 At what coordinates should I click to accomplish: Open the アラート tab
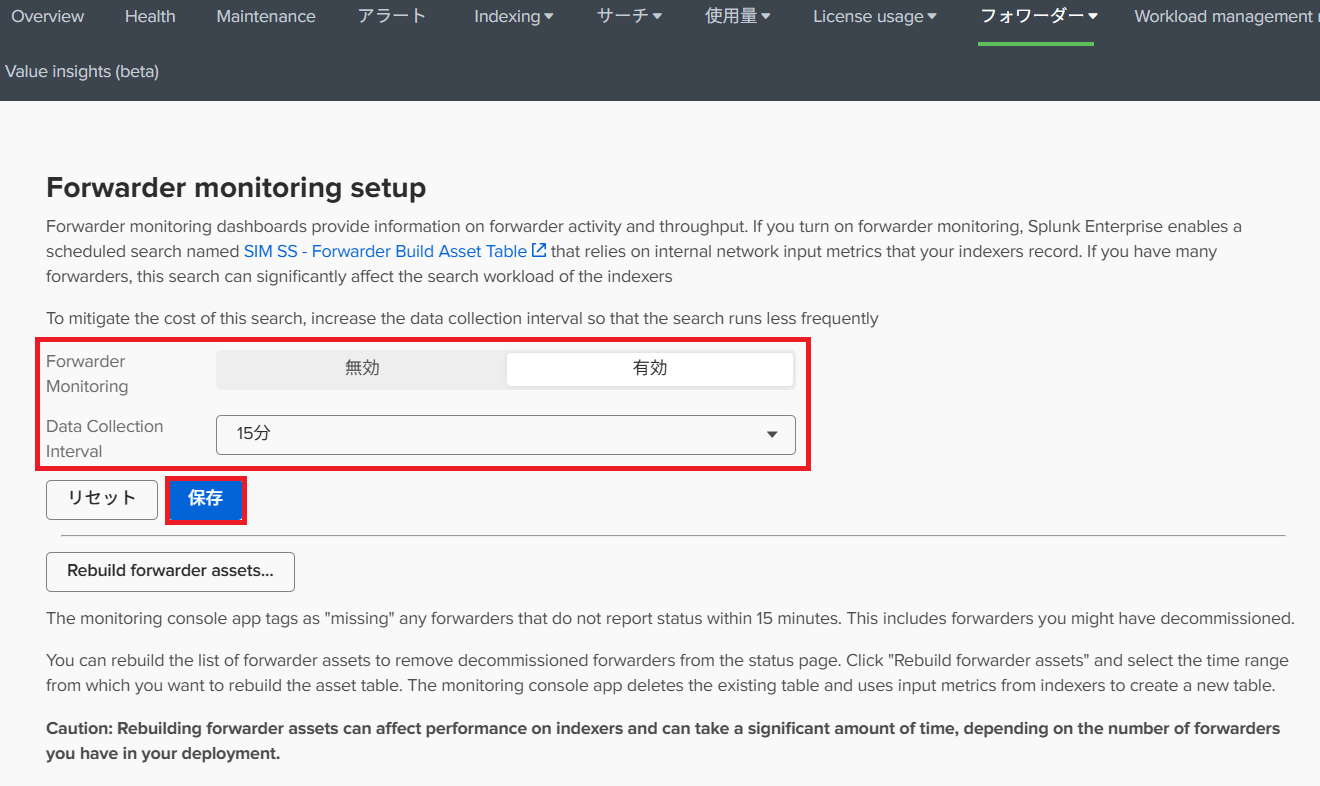coord(392,17)
